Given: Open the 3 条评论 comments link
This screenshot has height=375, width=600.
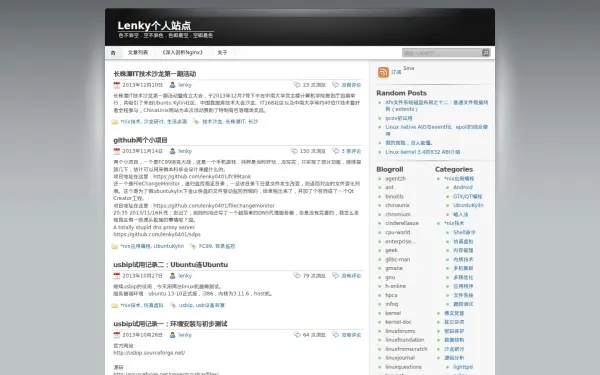Looking at the screenshot, I should click(x=351, y=151).
